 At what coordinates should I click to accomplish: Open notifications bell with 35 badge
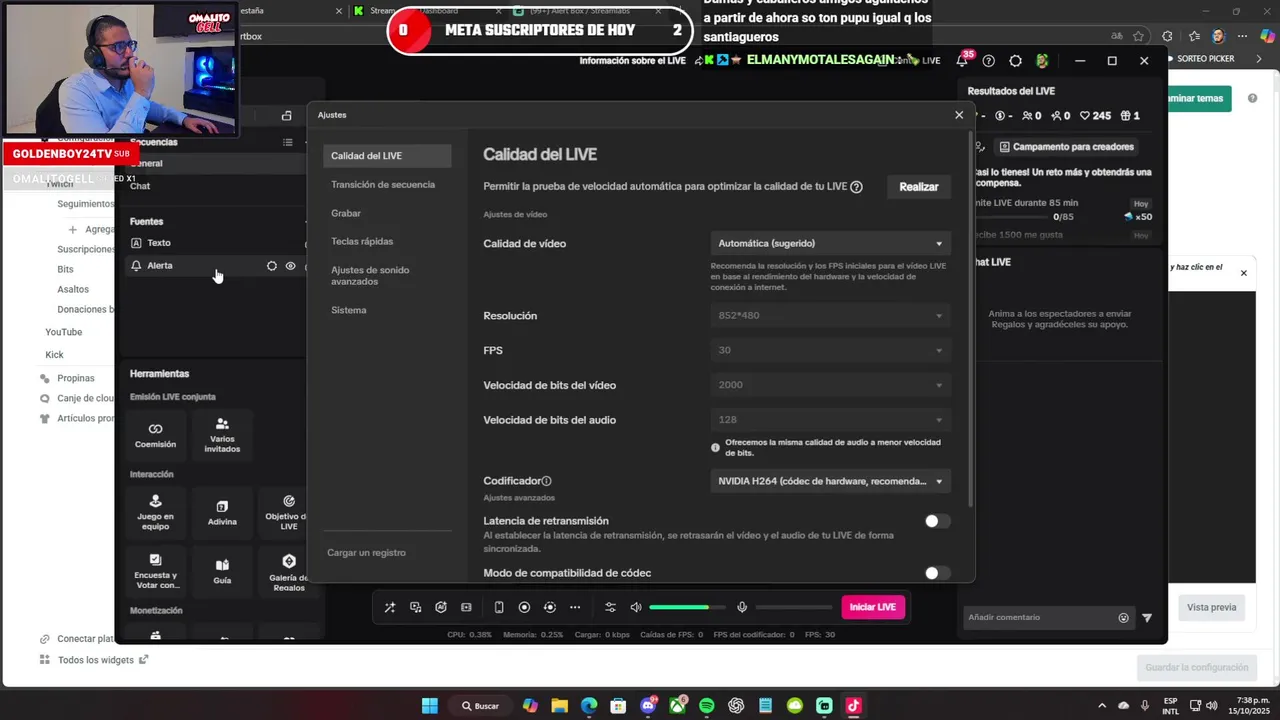click(x=962, y=61)
